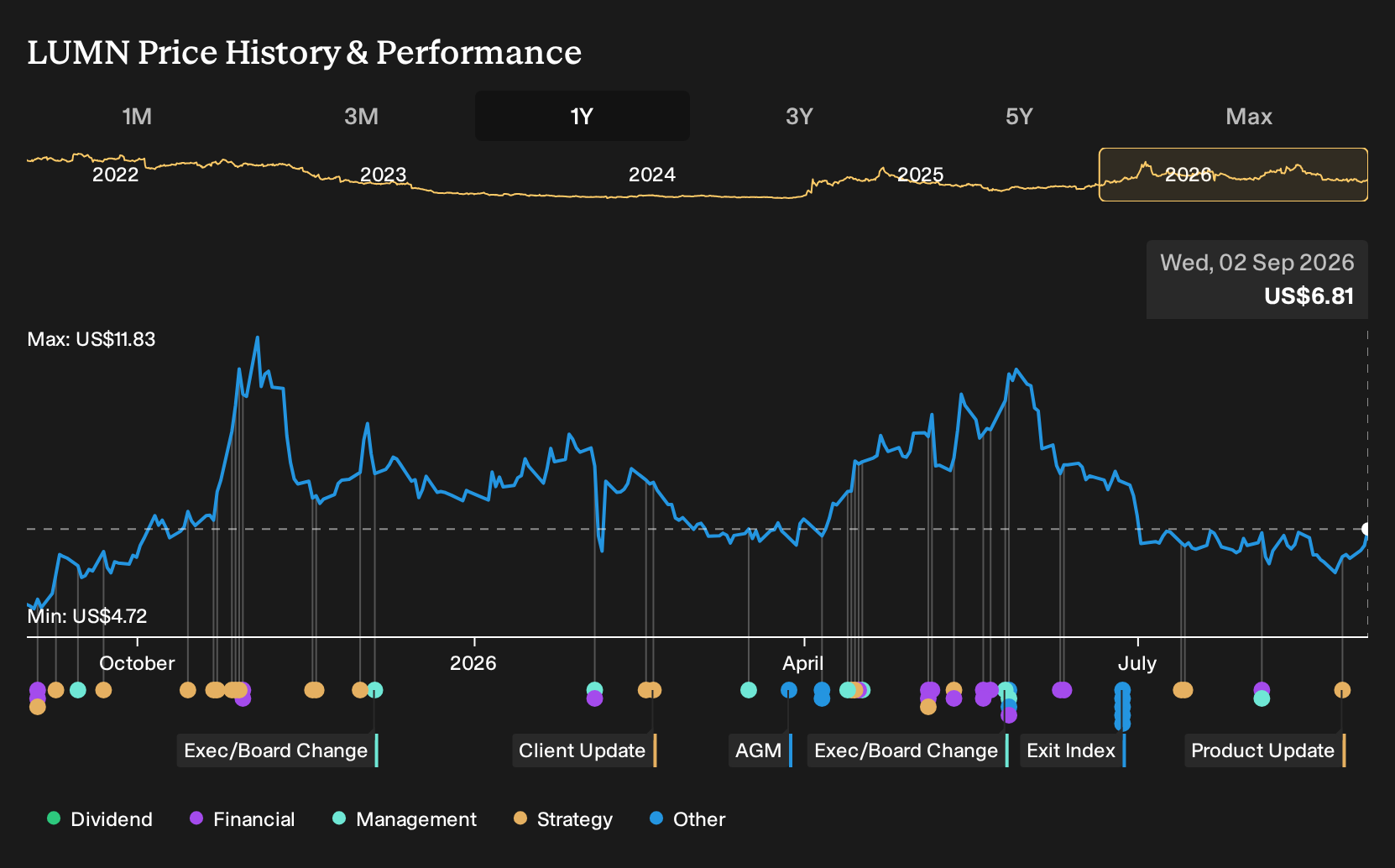
Task: Click the purple Financial legend dot
Action: pyautogui.click(x=196, y=818)
